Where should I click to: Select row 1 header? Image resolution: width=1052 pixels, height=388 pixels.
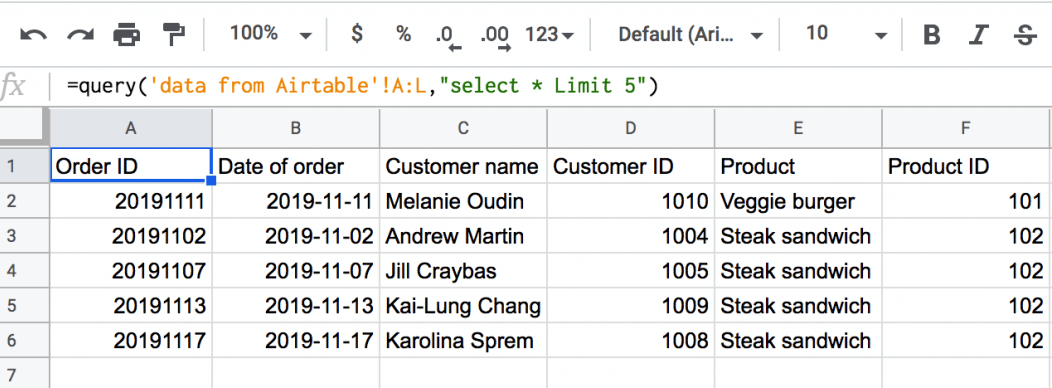click(25, 166)
